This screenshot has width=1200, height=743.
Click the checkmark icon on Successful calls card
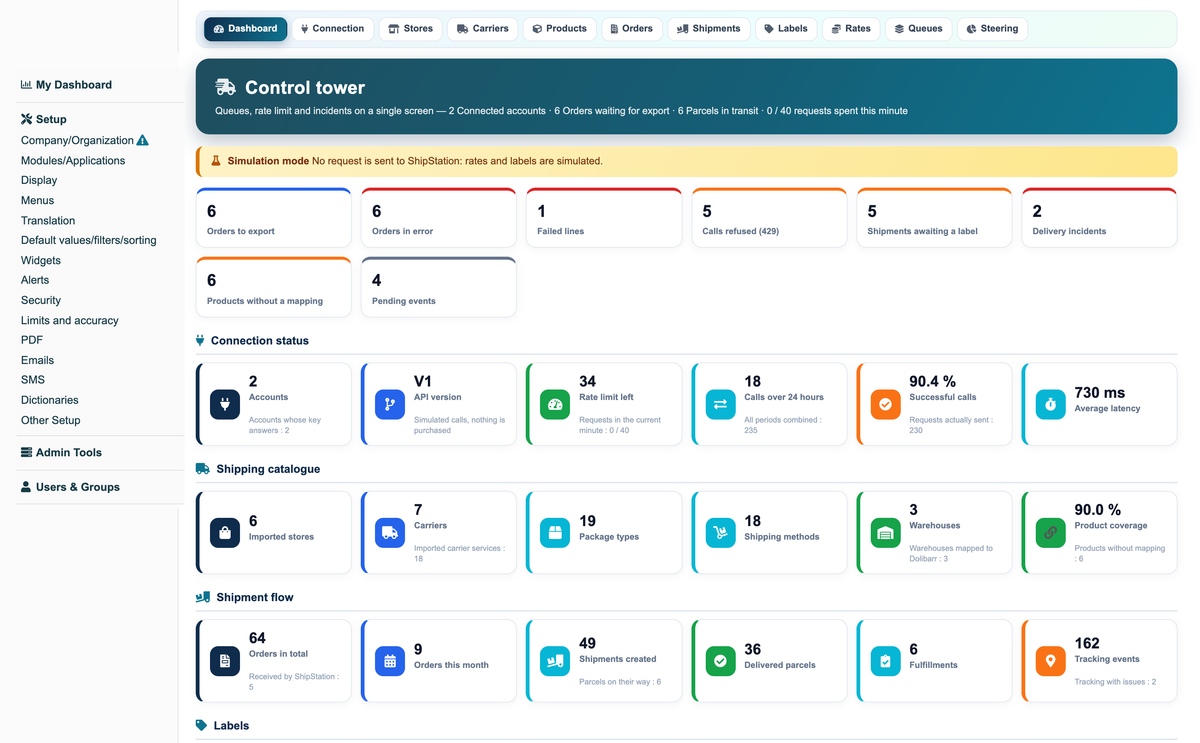(885, 404)
